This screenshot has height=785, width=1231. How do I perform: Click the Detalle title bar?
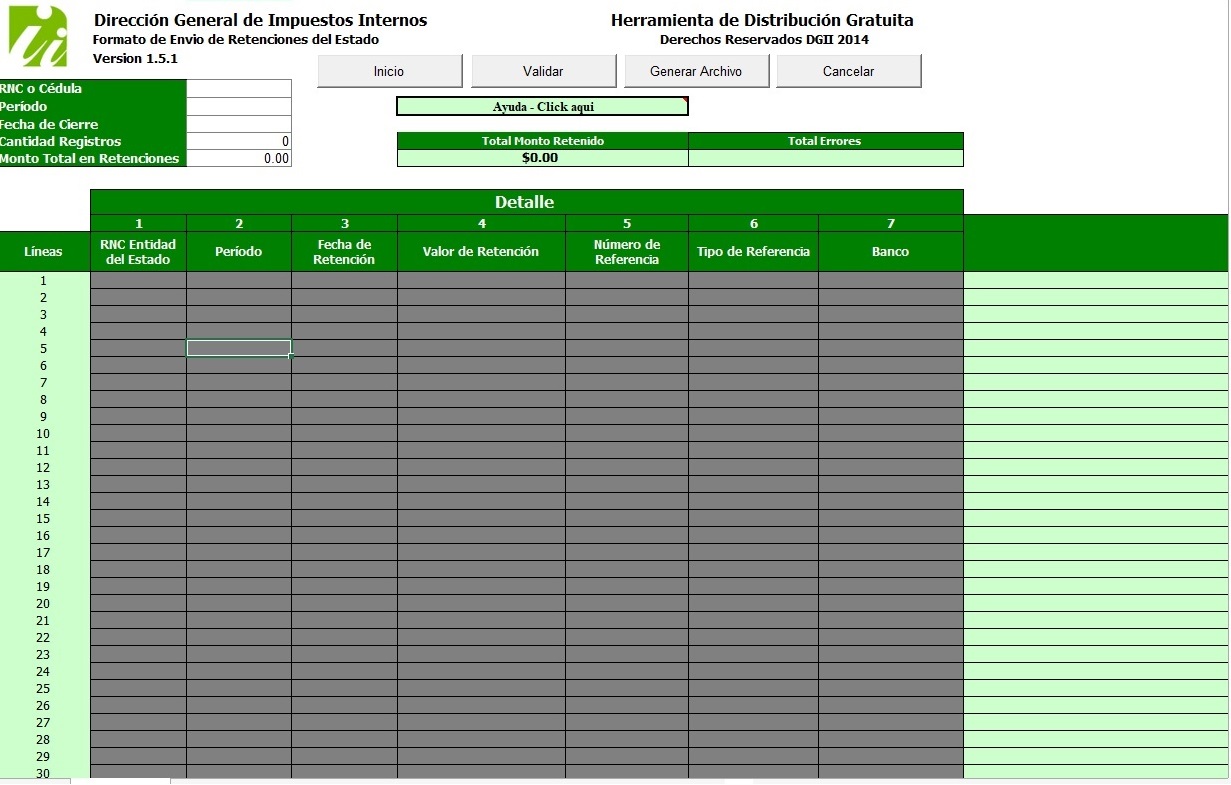[526, 202]
